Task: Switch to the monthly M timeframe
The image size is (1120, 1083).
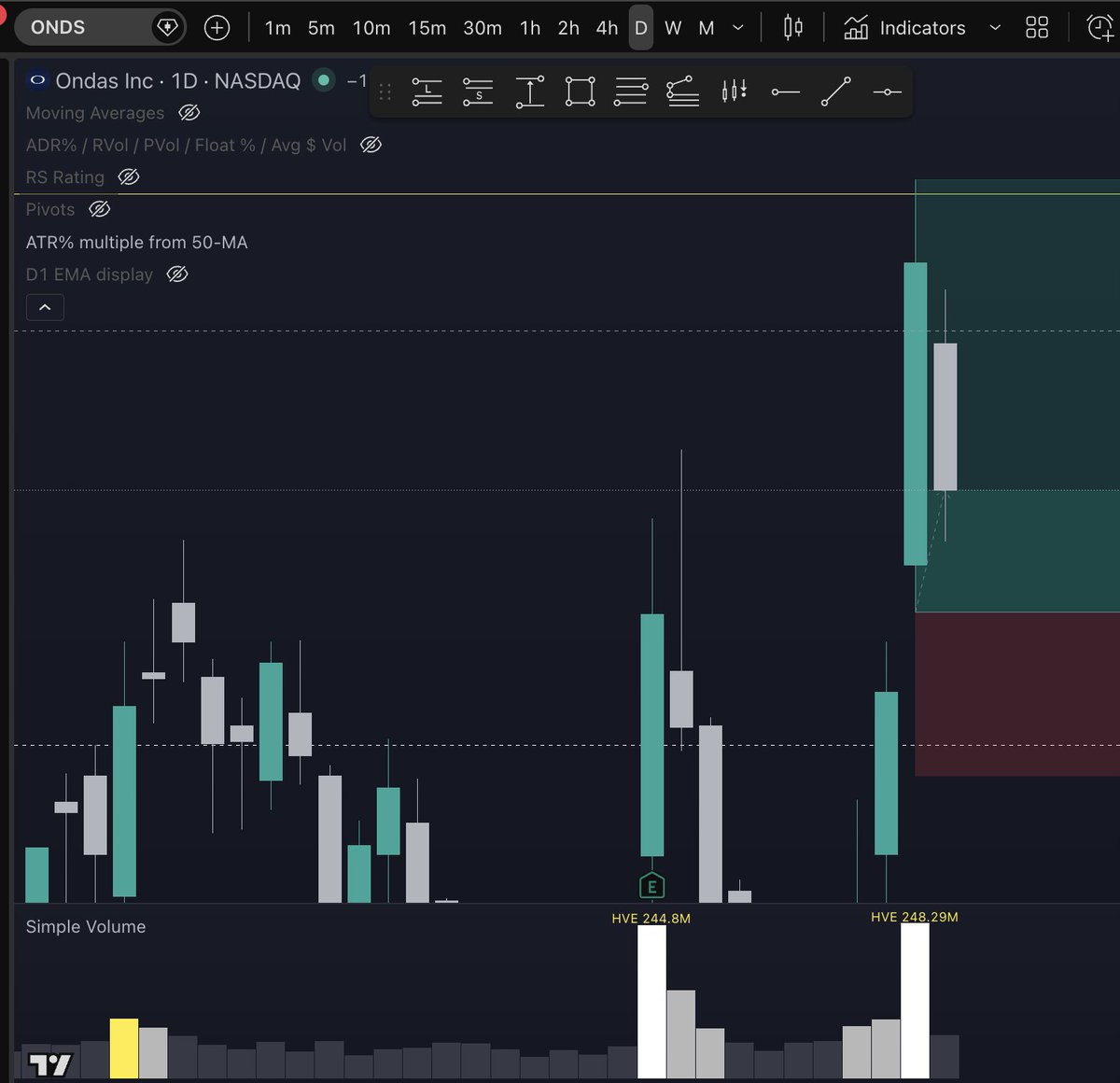Action: click(707, 28)
